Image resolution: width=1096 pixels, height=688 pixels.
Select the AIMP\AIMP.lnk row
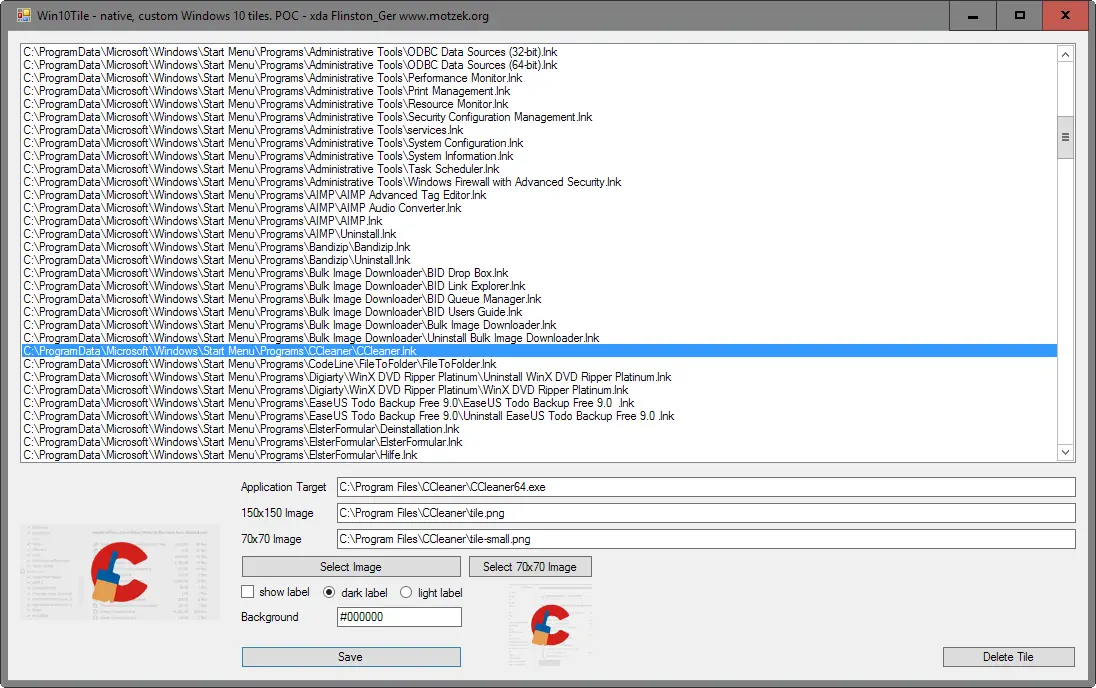pyautogui.click(x=539, y=221)
